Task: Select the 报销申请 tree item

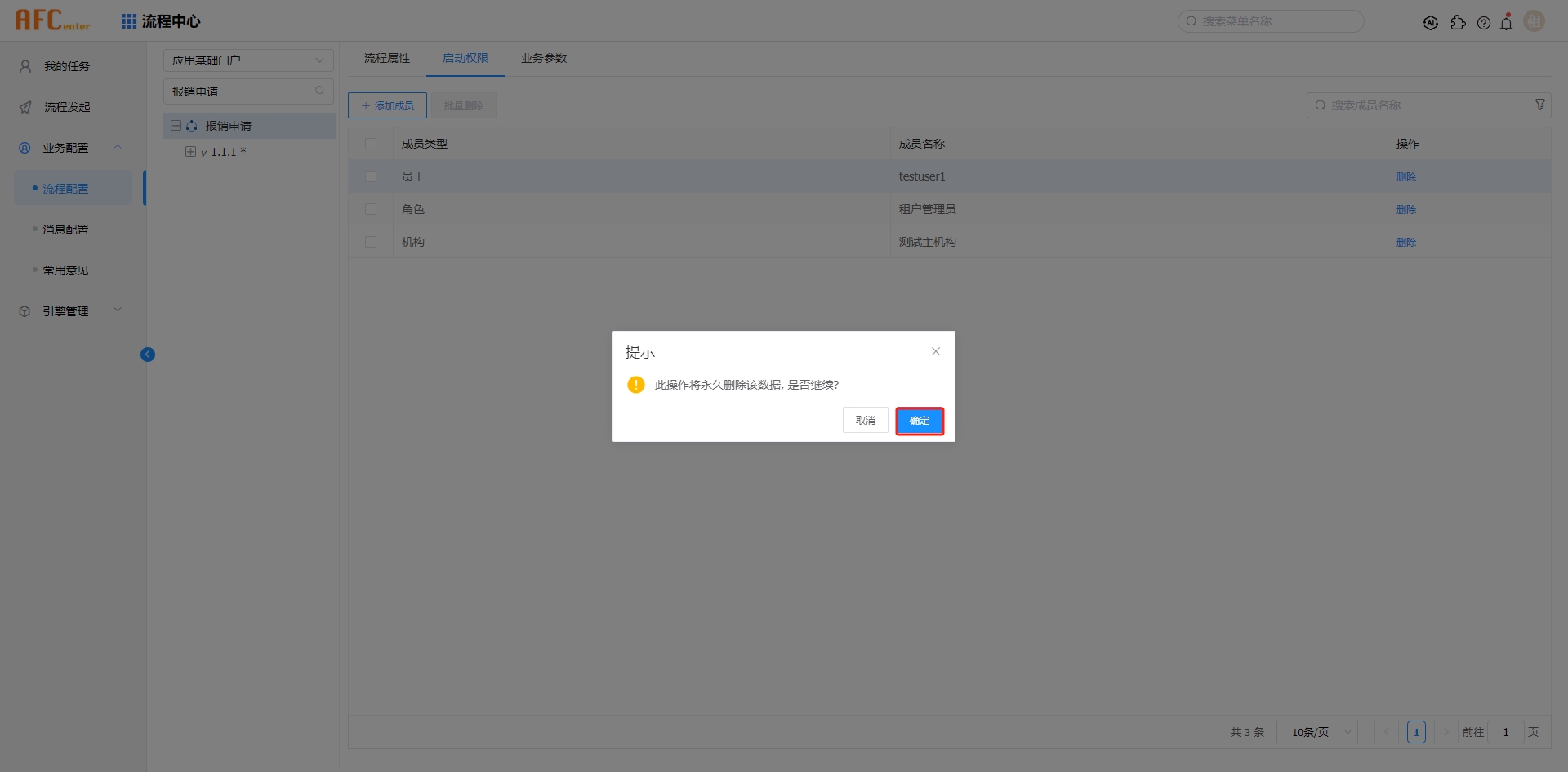Action: tap(229, 126)
